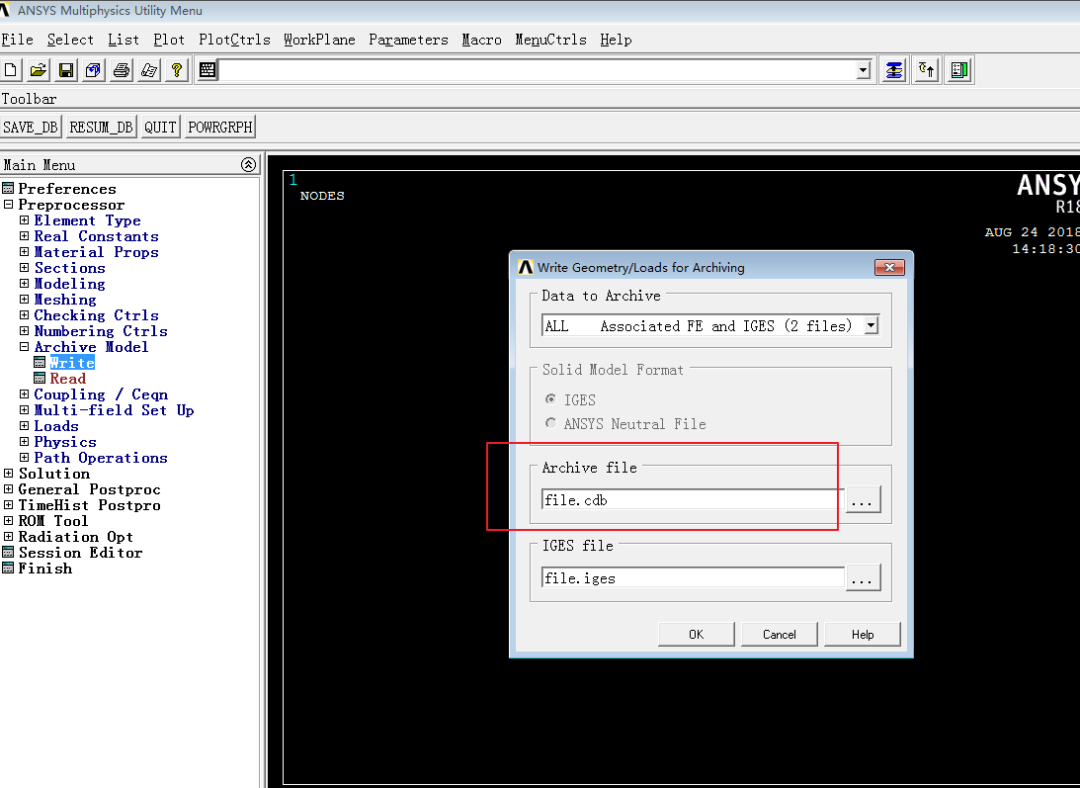1080x788 pixels.
Task: Click the Physics tree label
Action: (x=65, y=442)
